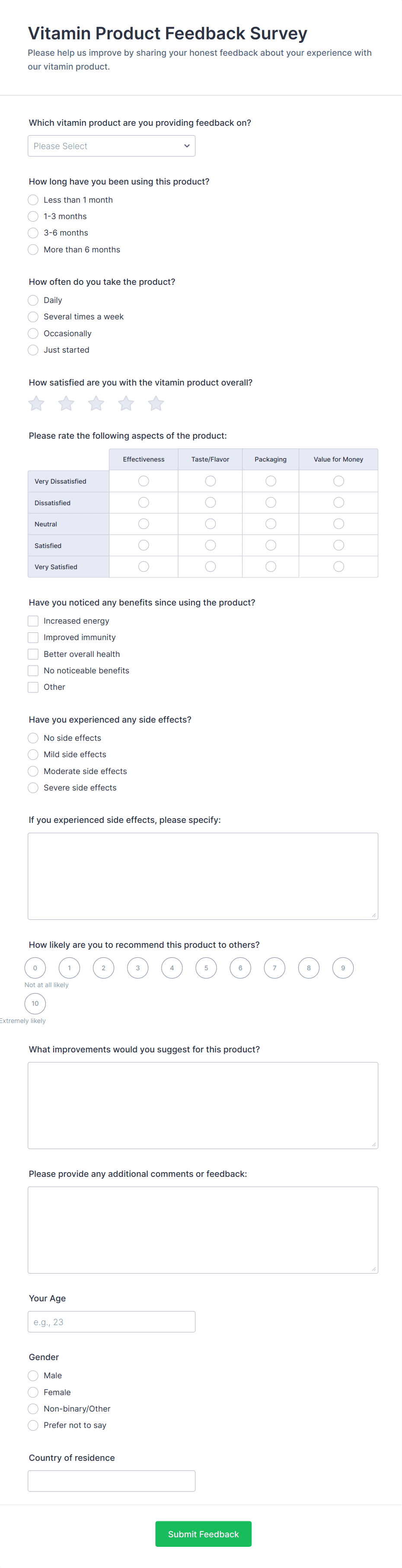Choose Daily frequency of taking product
This screenshot has width=402, height=1568.
[33, 300]
